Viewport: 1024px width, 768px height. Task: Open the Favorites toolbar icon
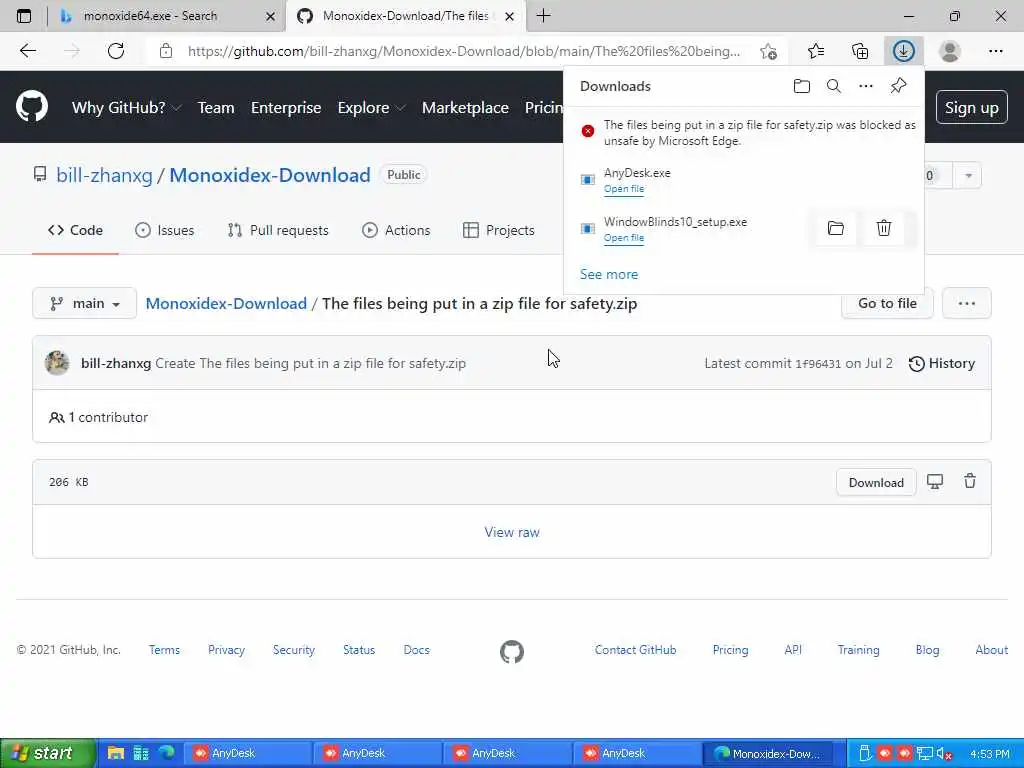pos(816,51)
